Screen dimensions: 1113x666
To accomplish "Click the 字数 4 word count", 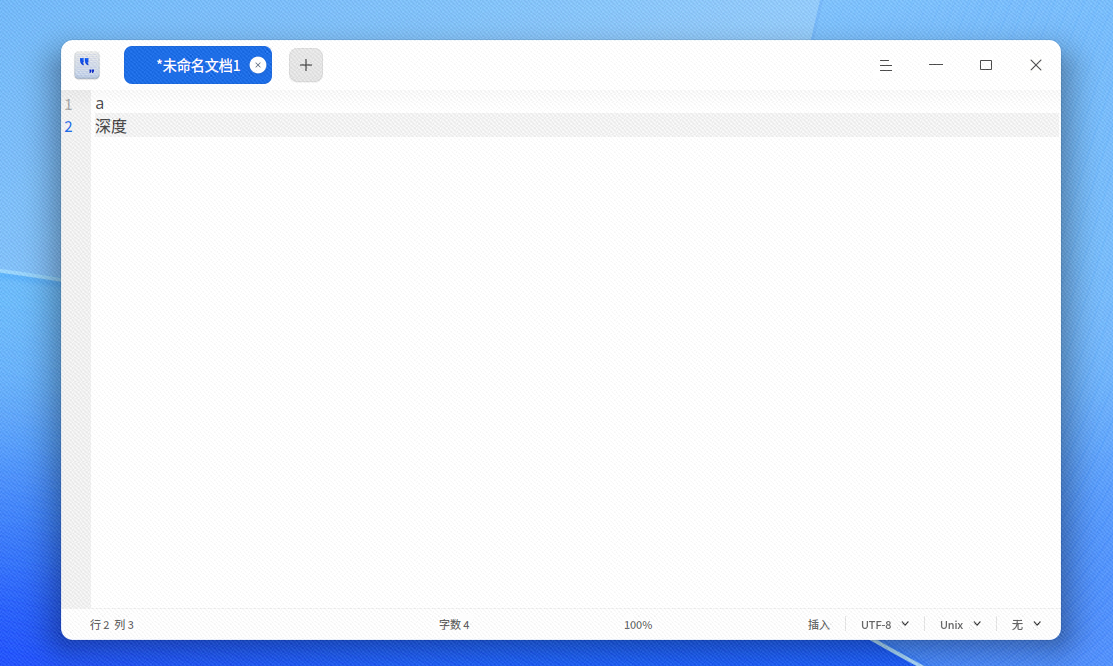I will tap(454, 625).
